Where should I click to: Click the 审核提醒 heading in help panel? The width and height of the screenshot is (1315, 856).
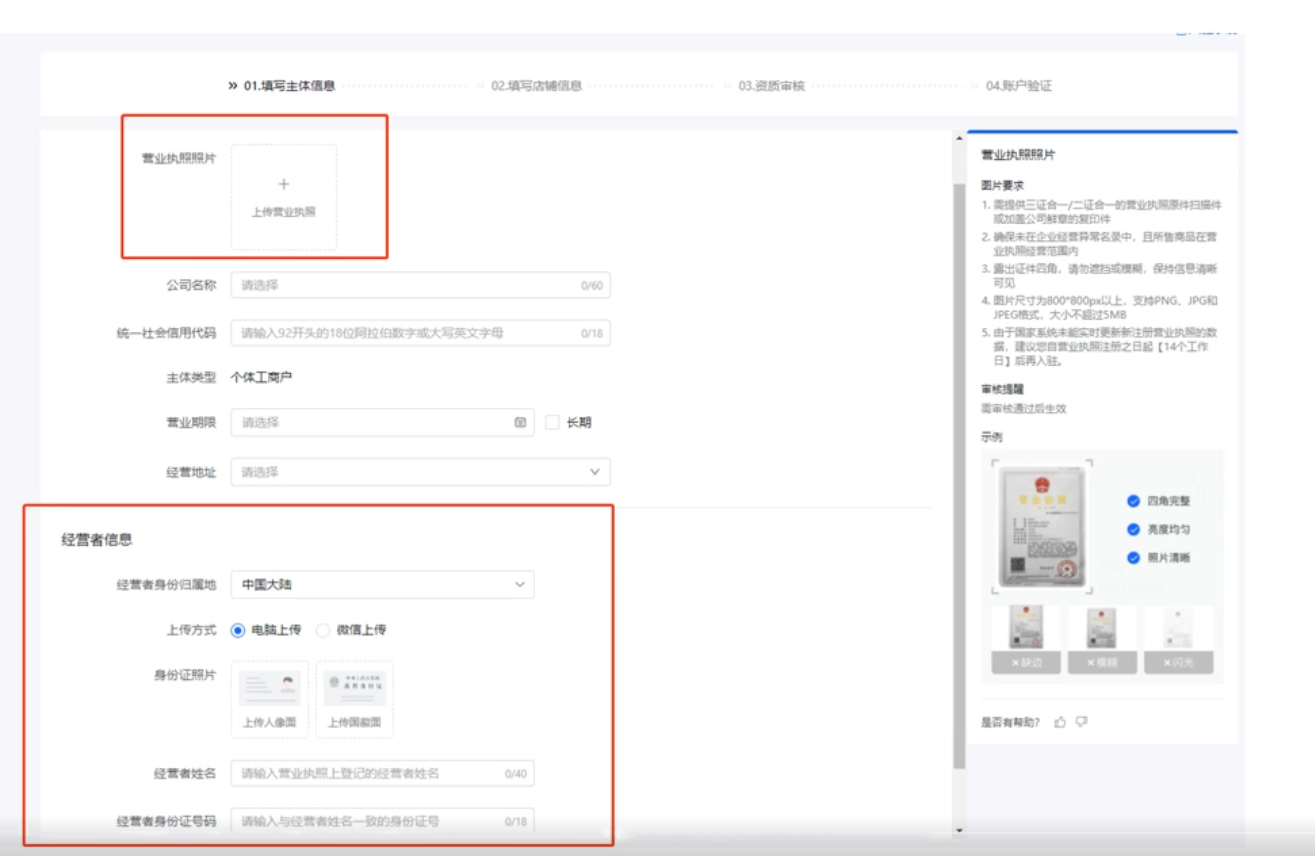click(1002, 389)
